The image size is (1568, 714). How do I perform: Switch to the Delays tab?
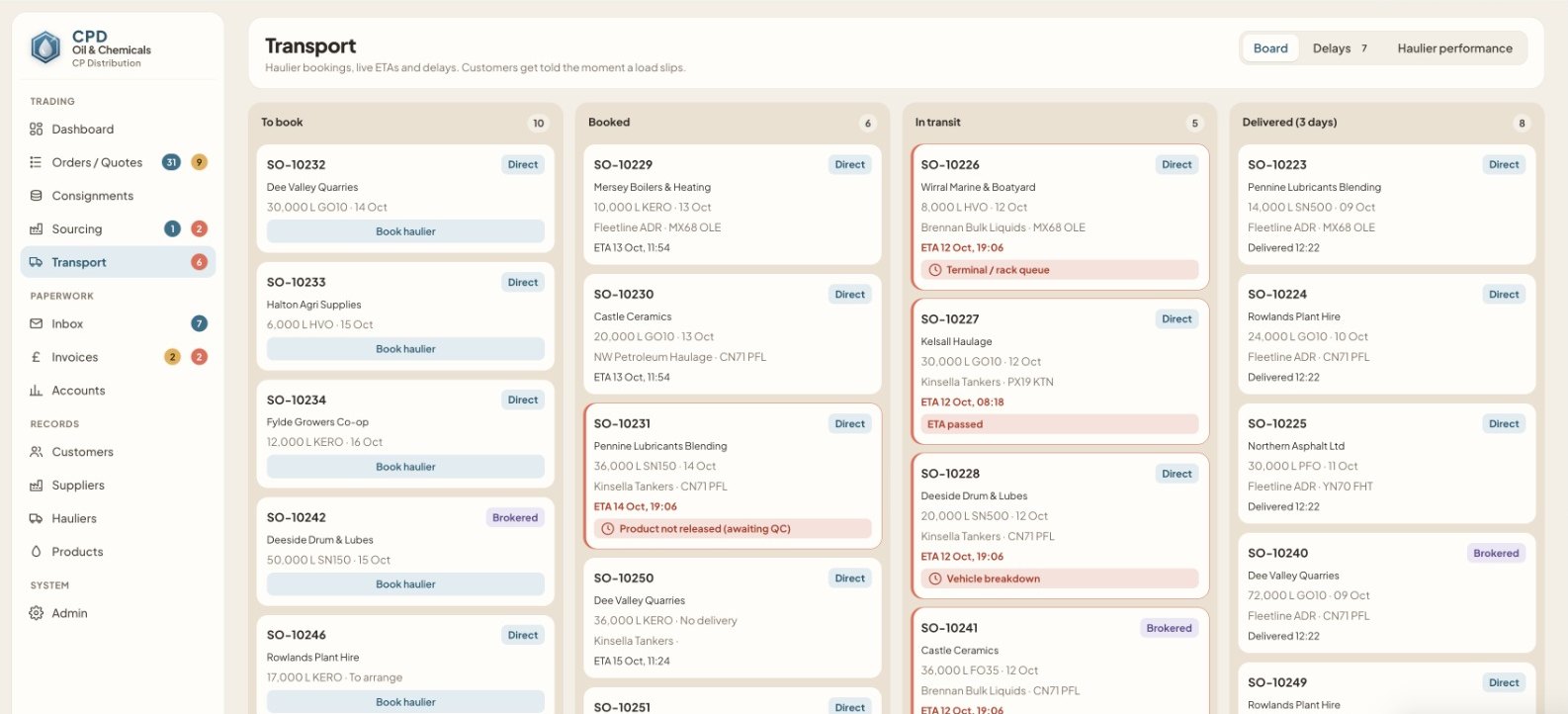click(x=1340, y=48)
